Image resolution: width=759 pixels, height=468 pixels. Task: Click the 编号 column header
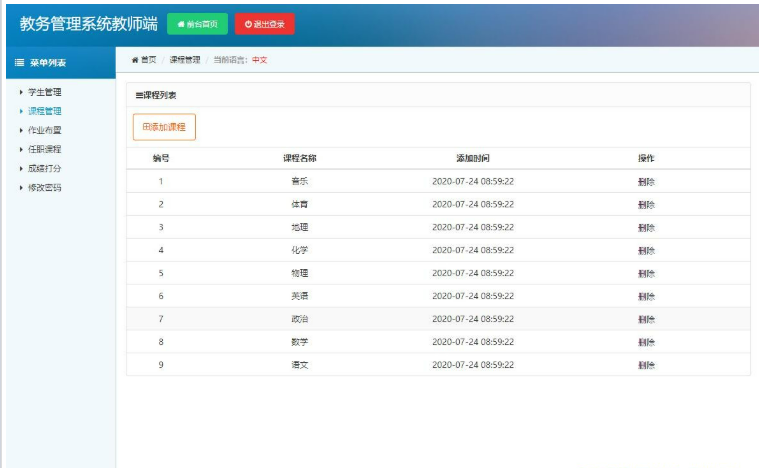[x=161, y=158]
